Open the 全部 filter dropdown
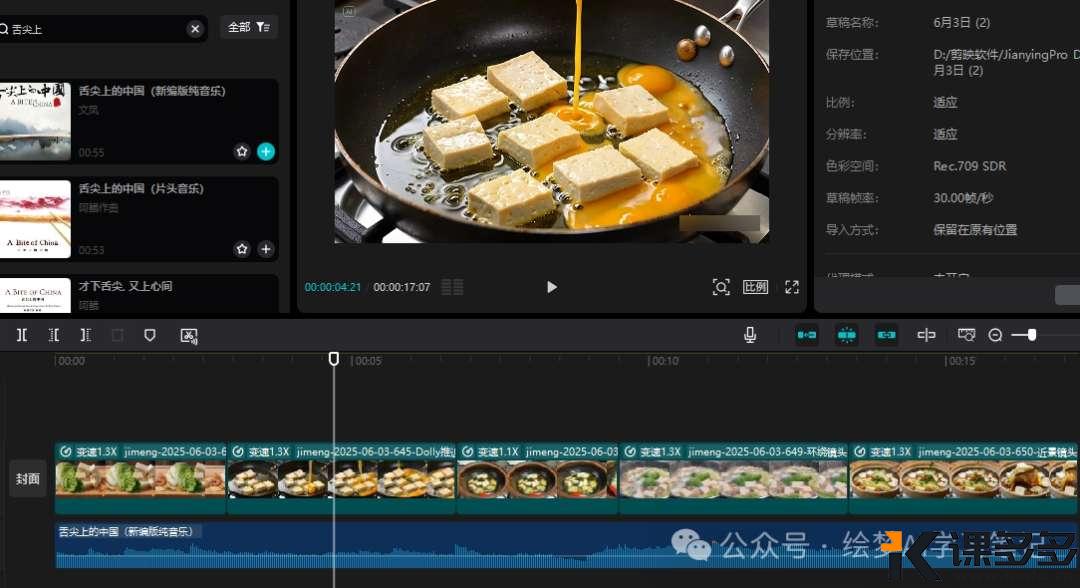This screenshot has height=588, width=1080. point(248,27)
